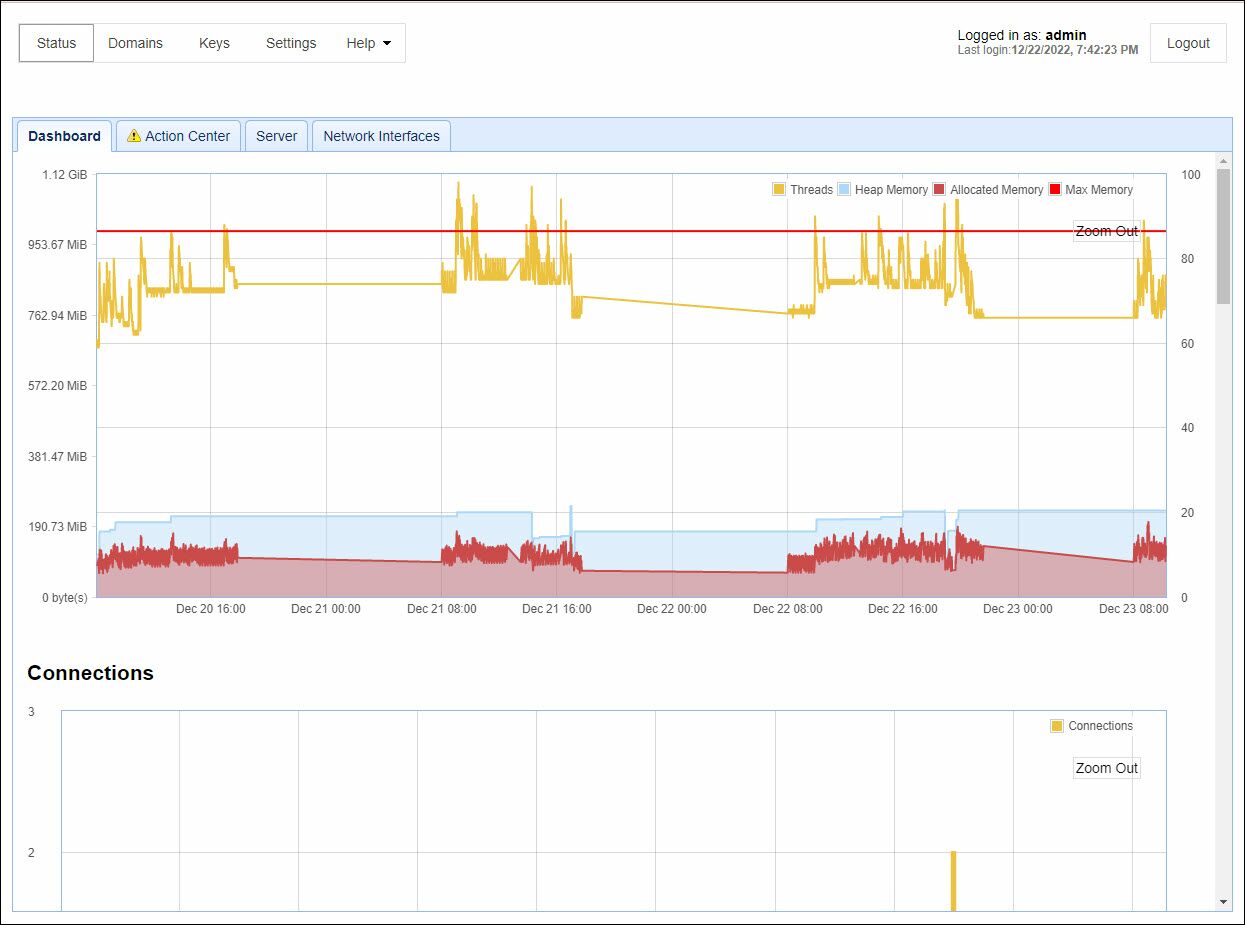Click the scrollbar up arrow
1245x925 pixels.
[1224, 160]
